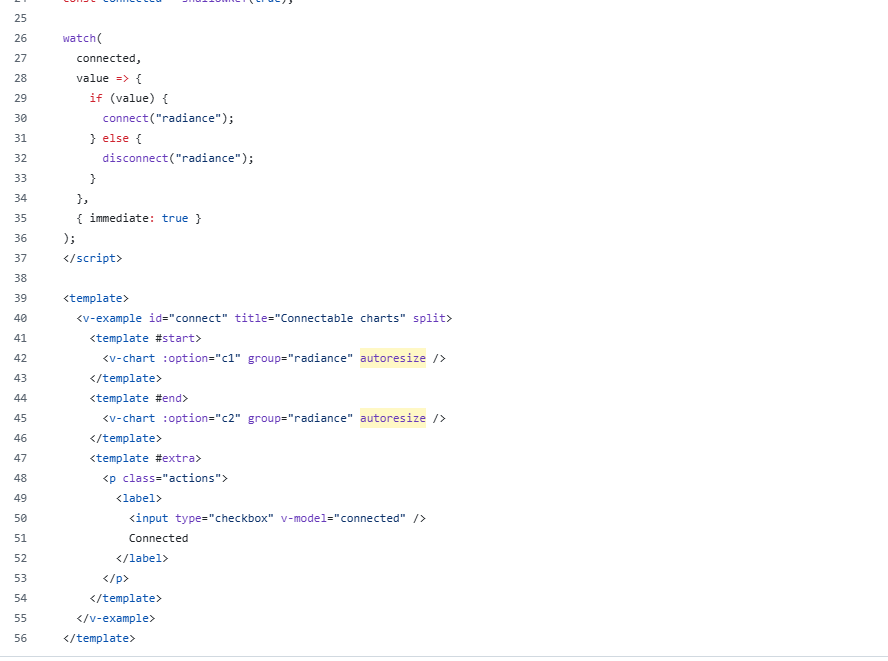This screenshot has height=661, width=888.
Task: Click the watch( function call
Action: pyautogui.click(x=82, y=39)
